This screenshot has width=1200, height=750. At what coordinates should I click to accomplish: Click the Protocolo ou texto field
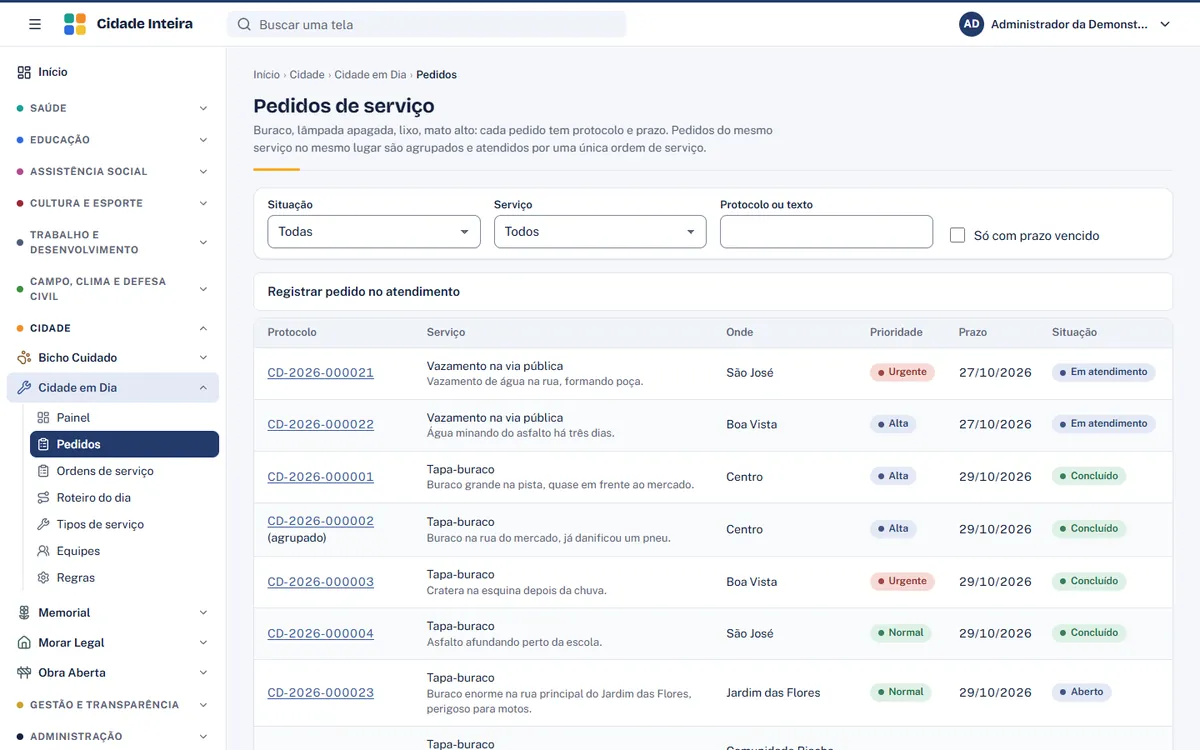coord(826,232)
